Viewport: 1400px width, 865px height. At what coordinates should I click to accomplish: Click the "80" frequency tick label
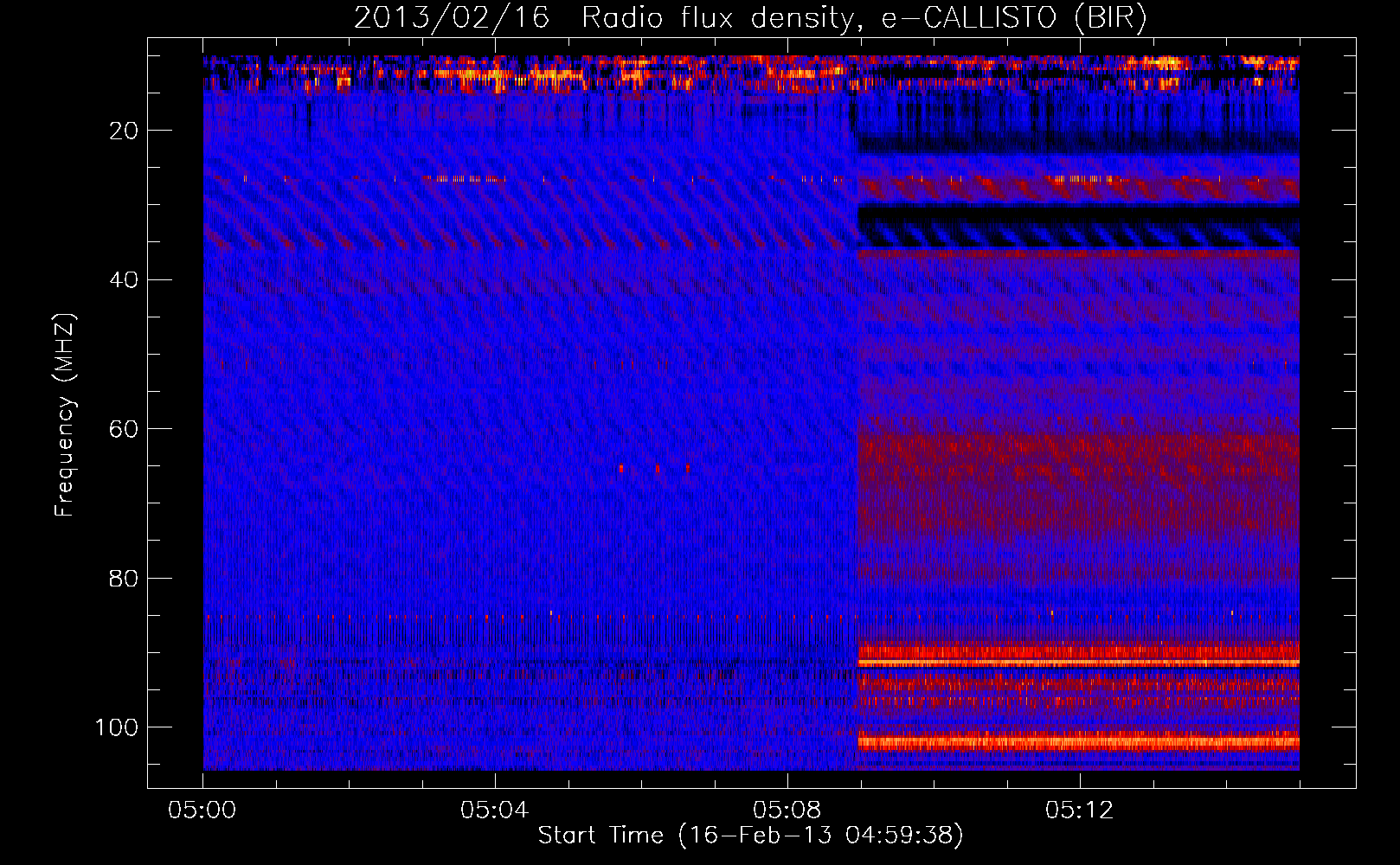pyautogui.click(x=124, y=578)
